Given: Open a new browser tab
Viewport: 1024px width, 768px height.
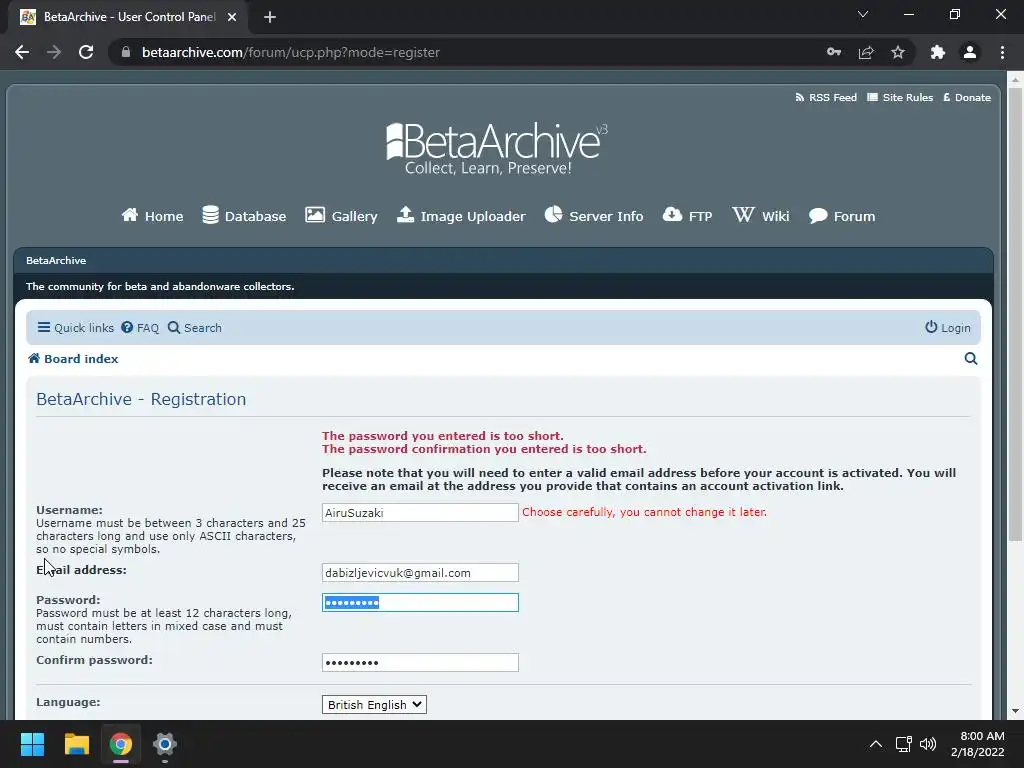Looking at the screenshot, I should [x=270, y=17].
